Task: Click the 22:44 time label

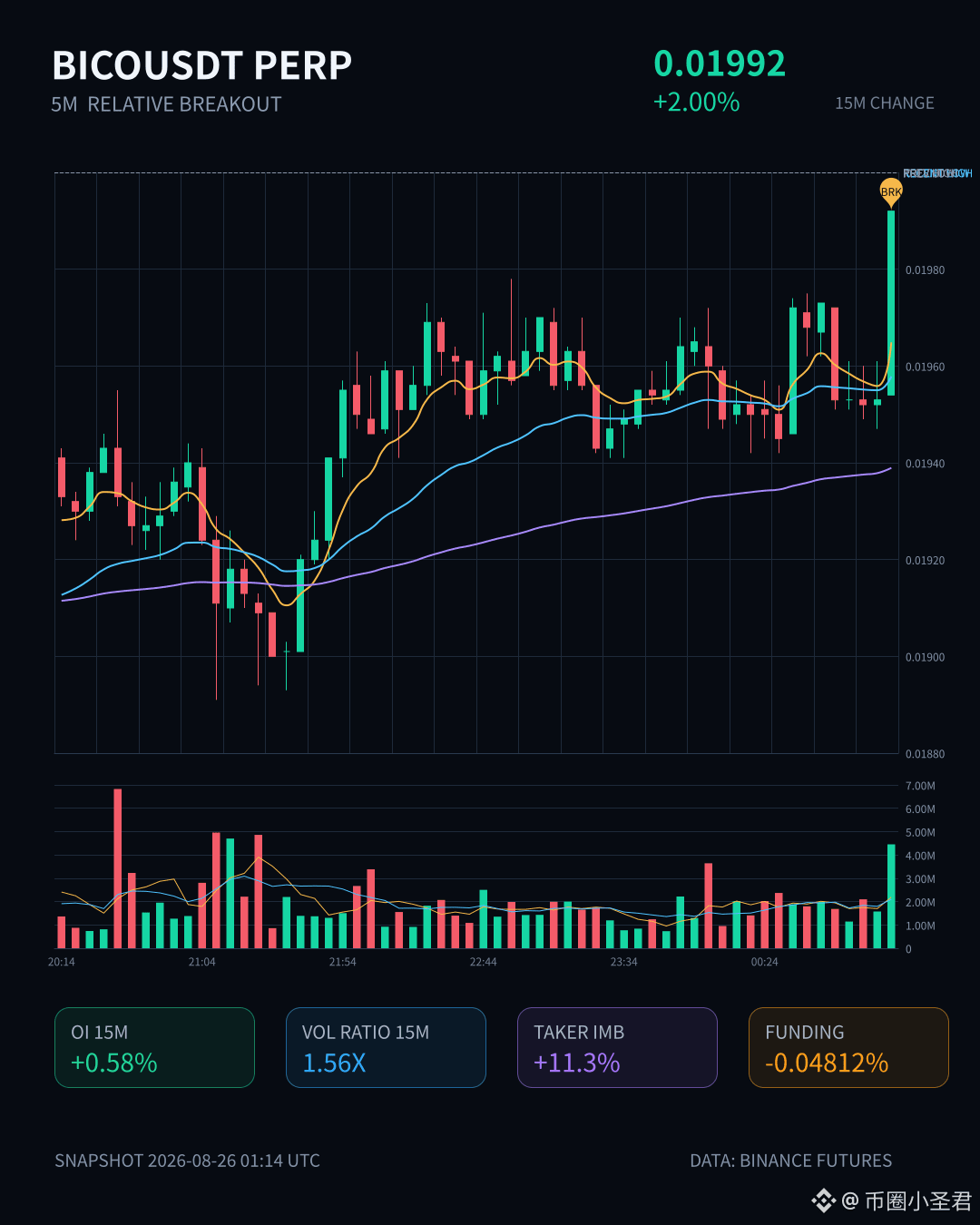Action: click(x=484, y=962)
